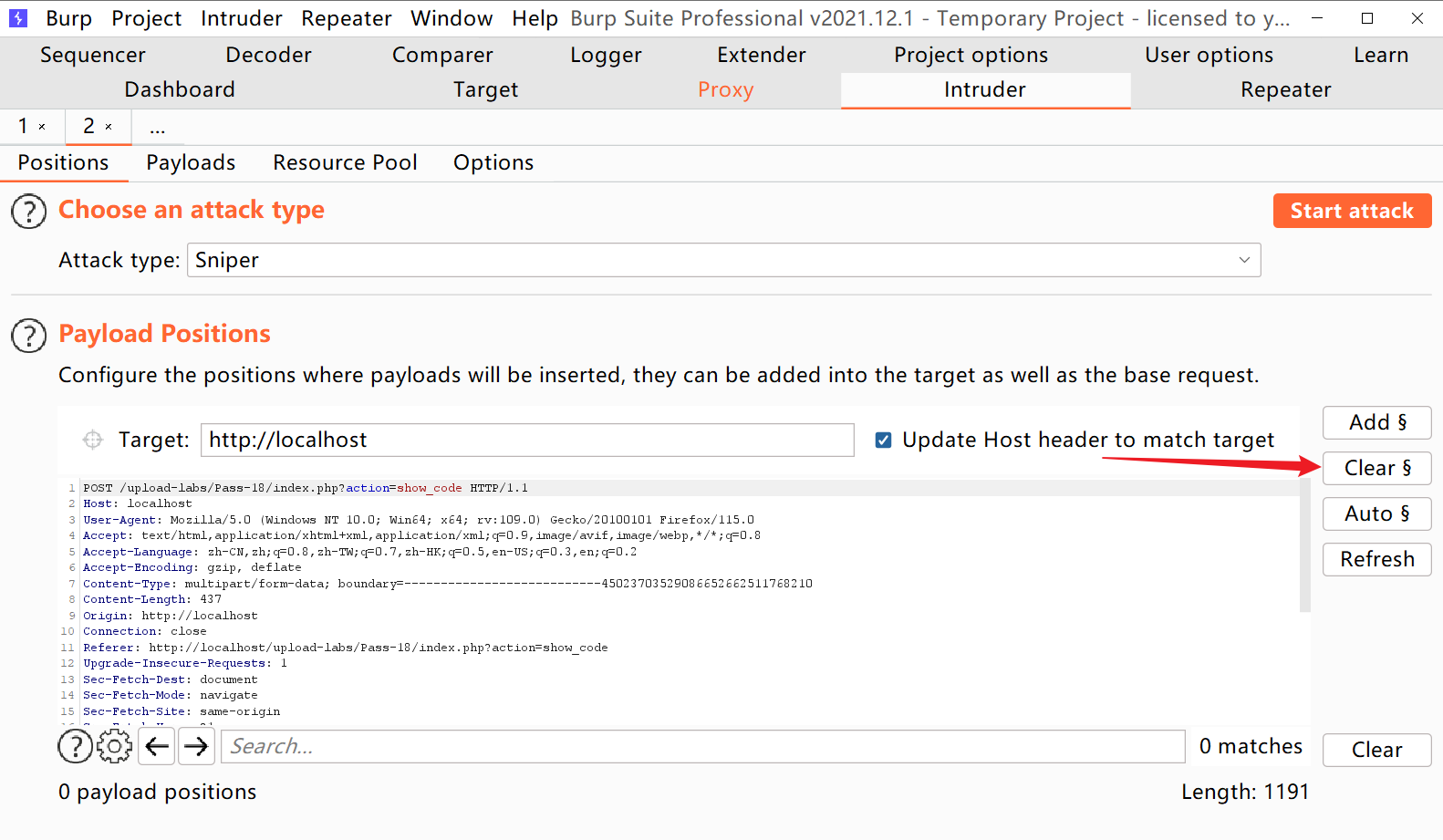Screen dimensions: 1443x840
Task: Open help for Choose an attack type
Action: point(28,212)
